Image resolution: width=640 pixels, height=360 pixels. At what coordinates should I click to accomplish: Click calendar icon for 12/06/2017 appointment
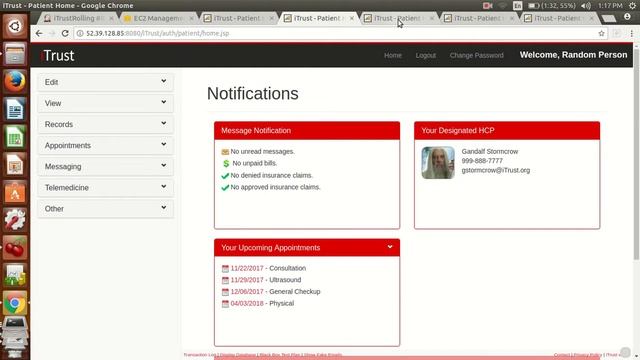pos(225,292)
